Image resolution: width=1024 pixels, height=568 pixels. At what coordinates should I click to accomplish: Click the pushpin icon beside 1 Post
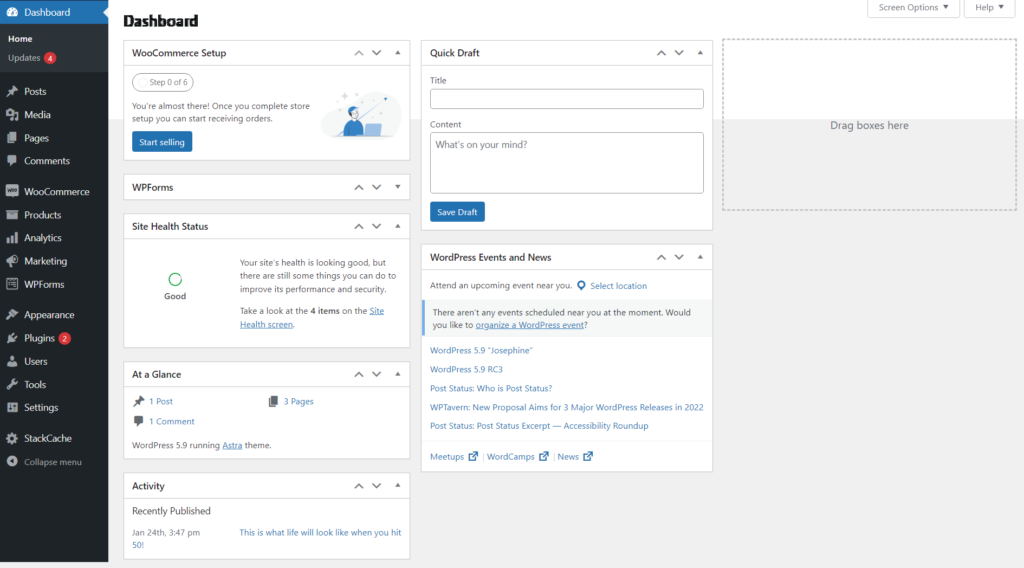(x=138, y=402)
